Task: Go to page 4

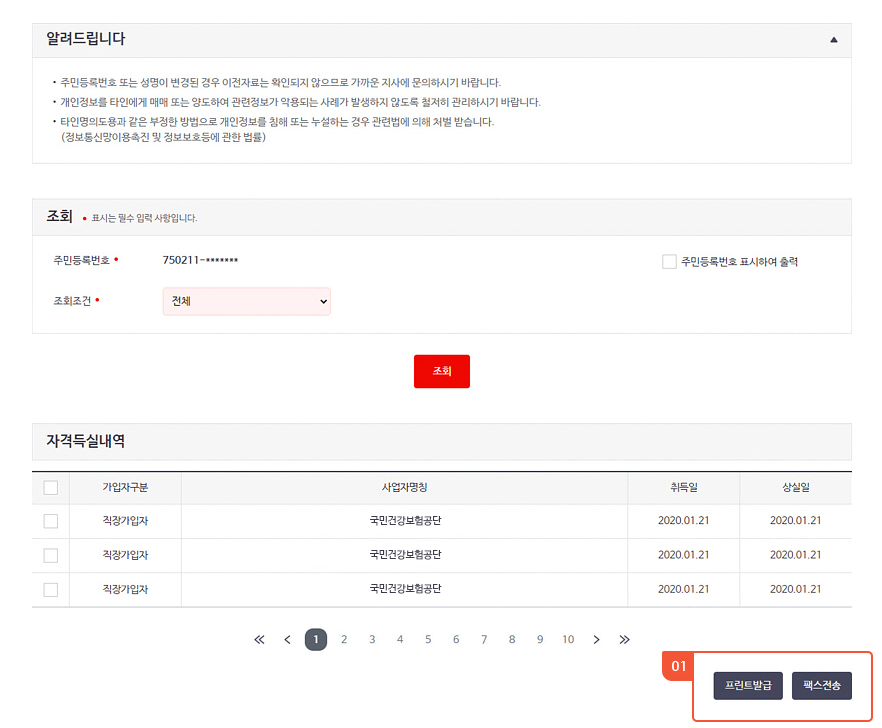Action: tap(400, 640)
